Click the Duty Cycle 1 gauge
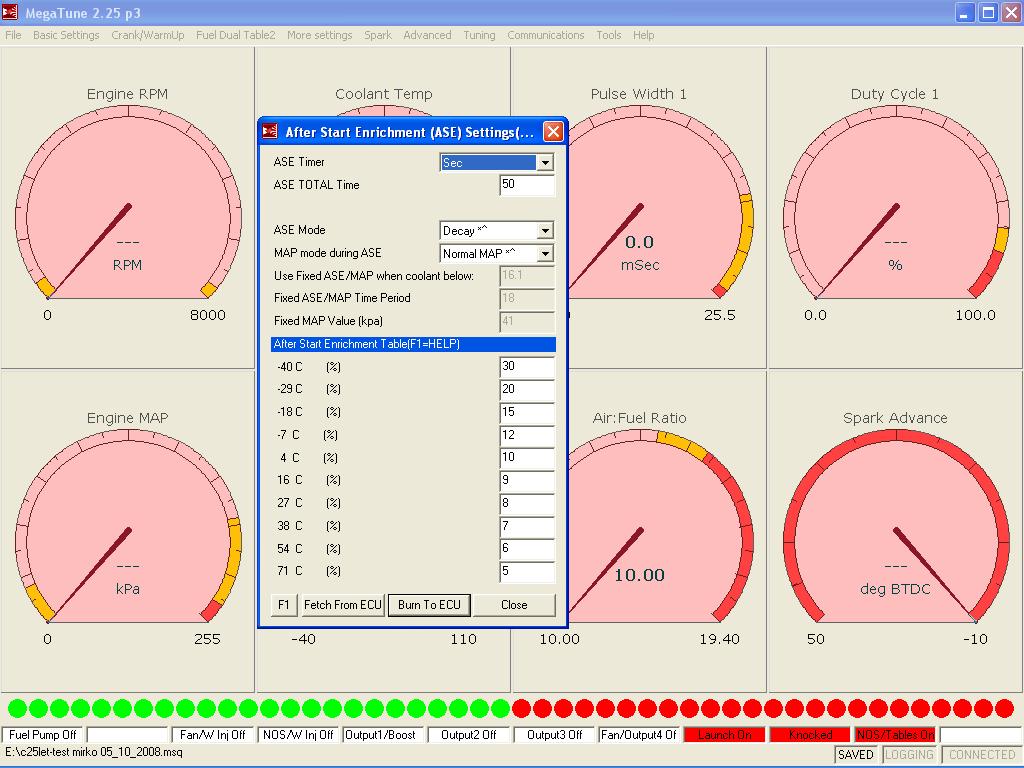This screenshot has width=1024, height=768. [895, 208]
